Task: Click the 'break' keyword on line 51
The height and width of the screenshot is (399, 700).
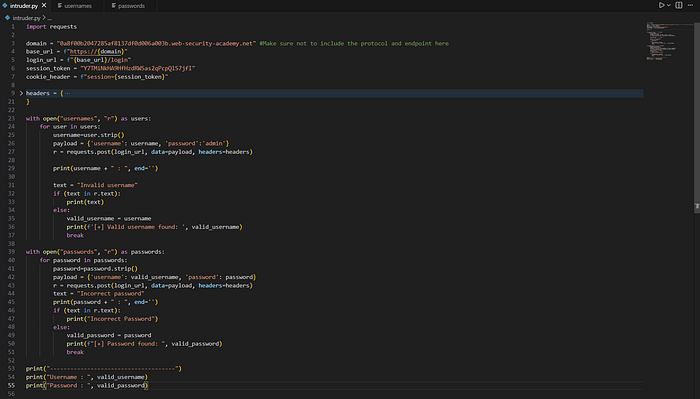Action: (x=75, y=352)
